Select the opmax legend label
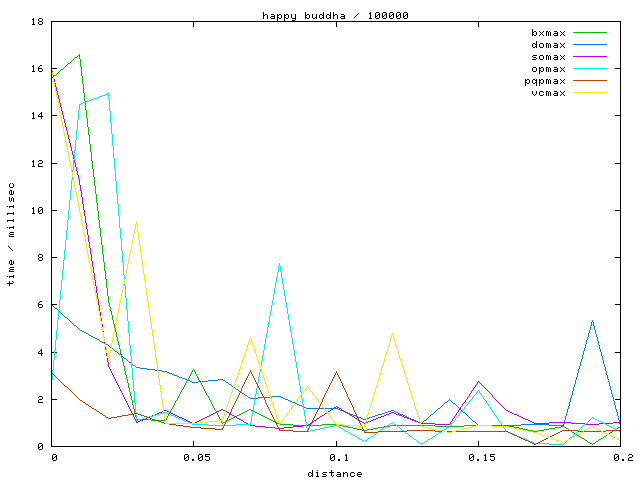Viewport: 640px width, 480px height. click(548, 69)
